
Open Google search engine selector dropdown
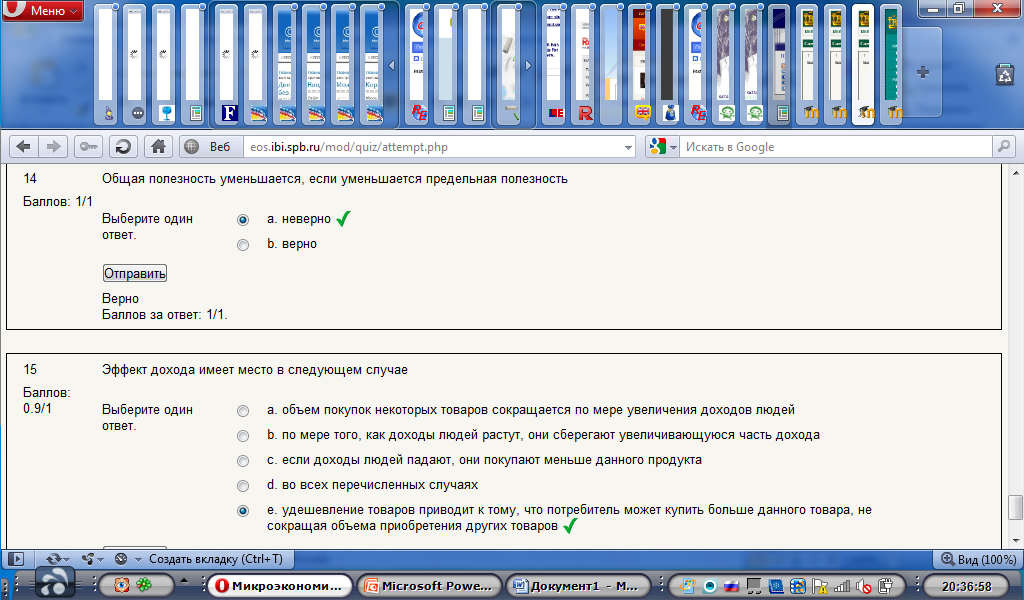pos(662,147)
